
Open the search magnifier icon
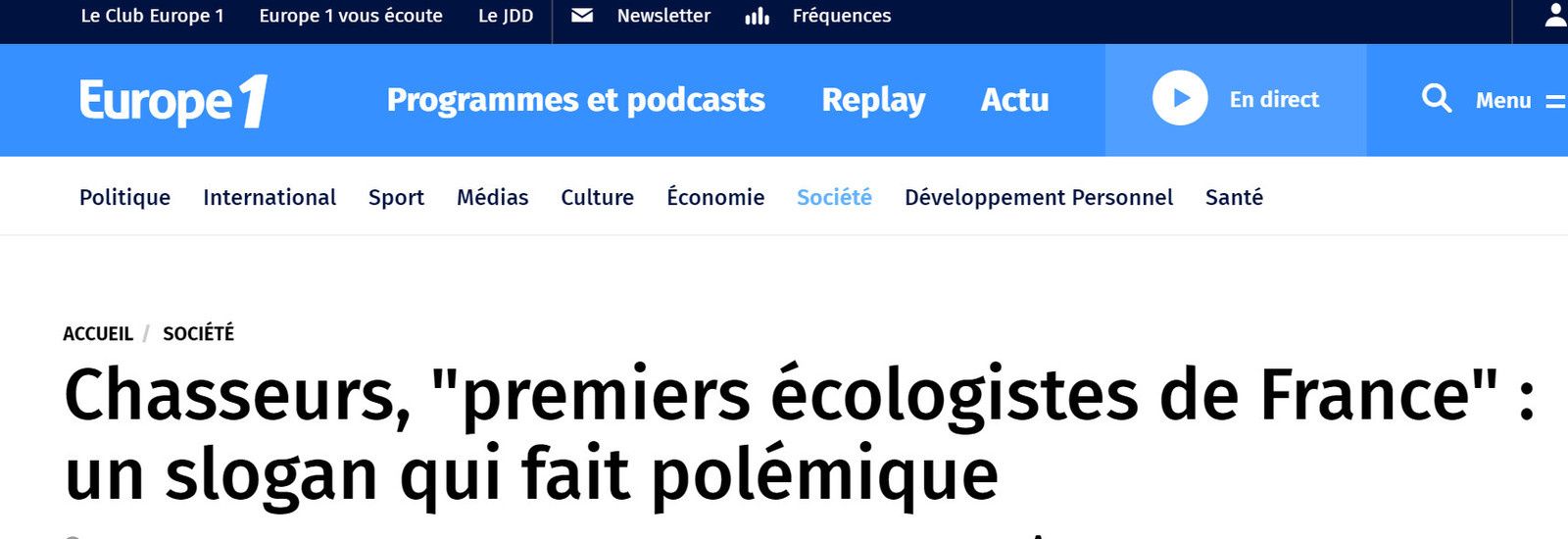(1437, 98)
